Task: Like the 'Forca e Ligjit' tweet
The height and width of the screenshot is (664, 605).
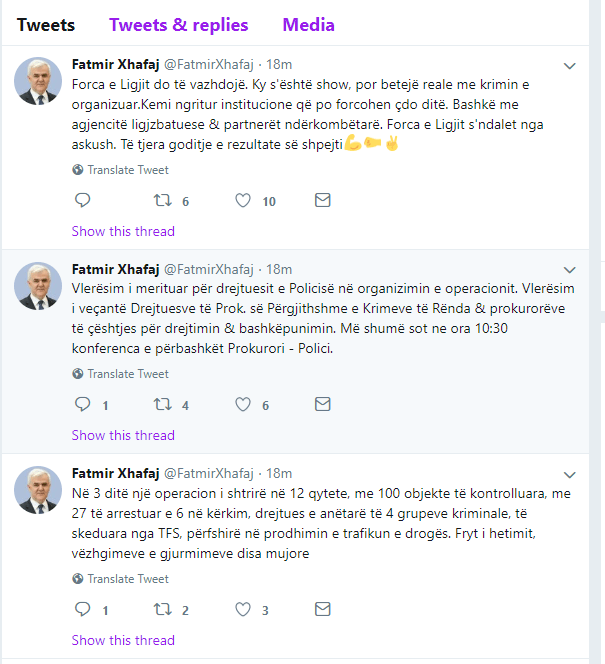Action: click(x=243, y=201)
